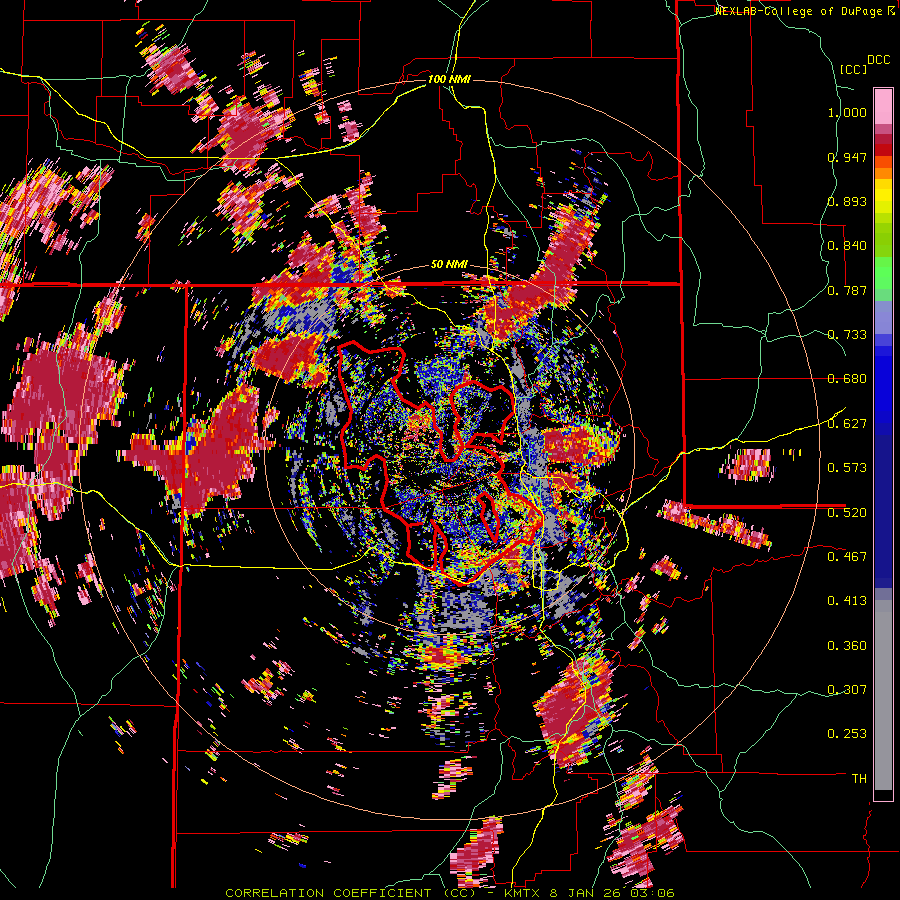The height and width of the screenshot is (900, 900).
Task: Select the 0.627 scale value
Action: (847, 424)
